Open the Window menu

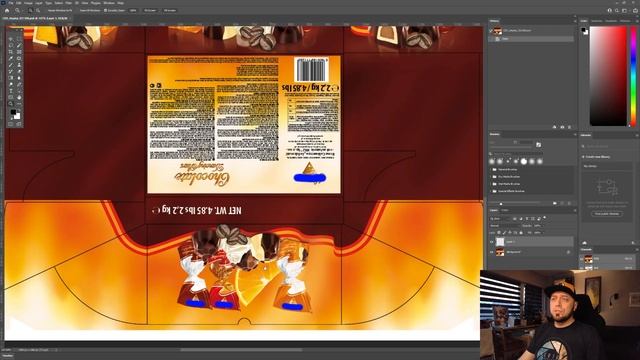[x=109, y=3]
